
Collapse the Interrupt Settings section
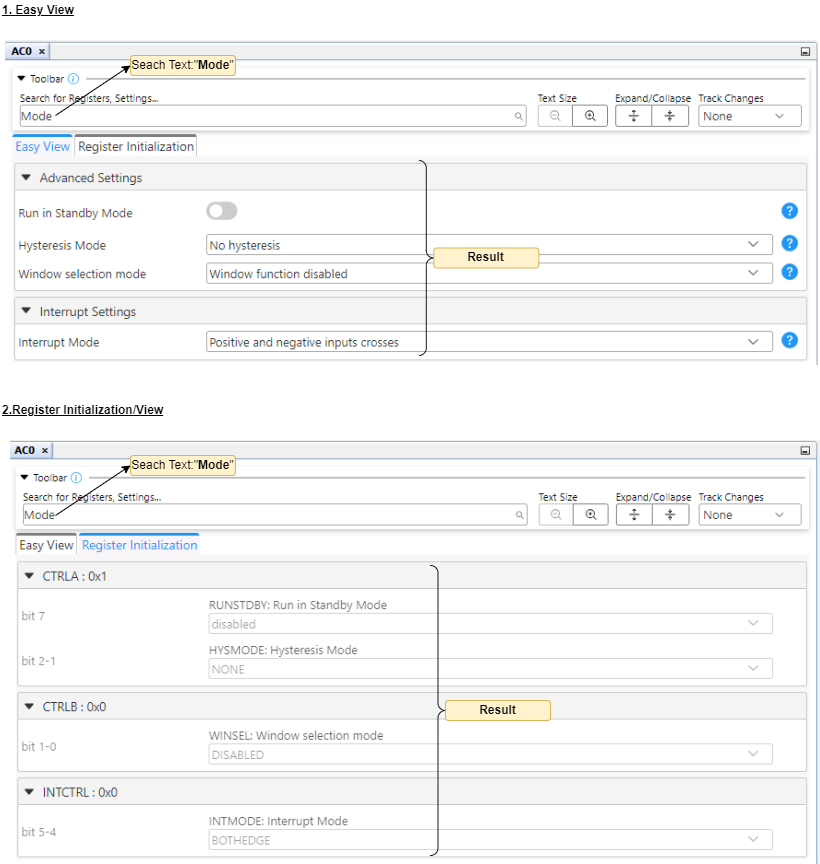(27, 312)
